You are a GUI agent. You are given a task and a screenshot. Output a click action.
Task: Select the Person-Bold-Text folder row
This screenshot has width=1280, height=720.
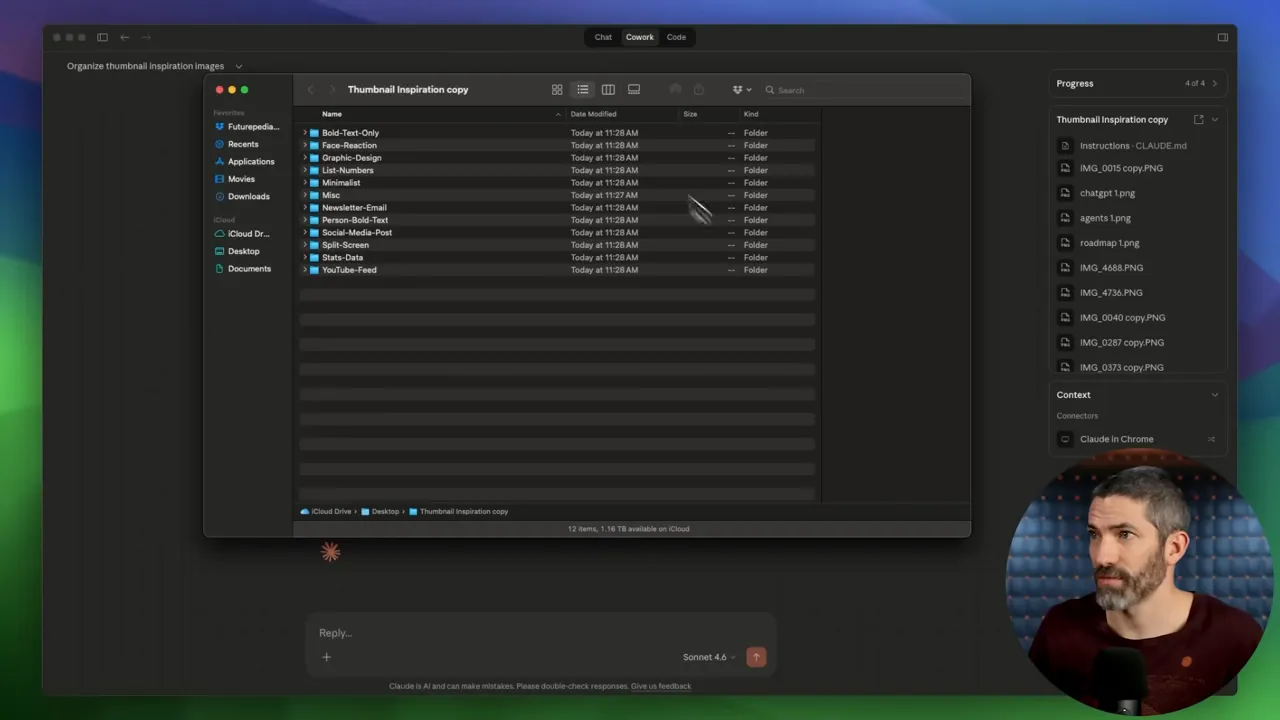[x=558, y=220]
